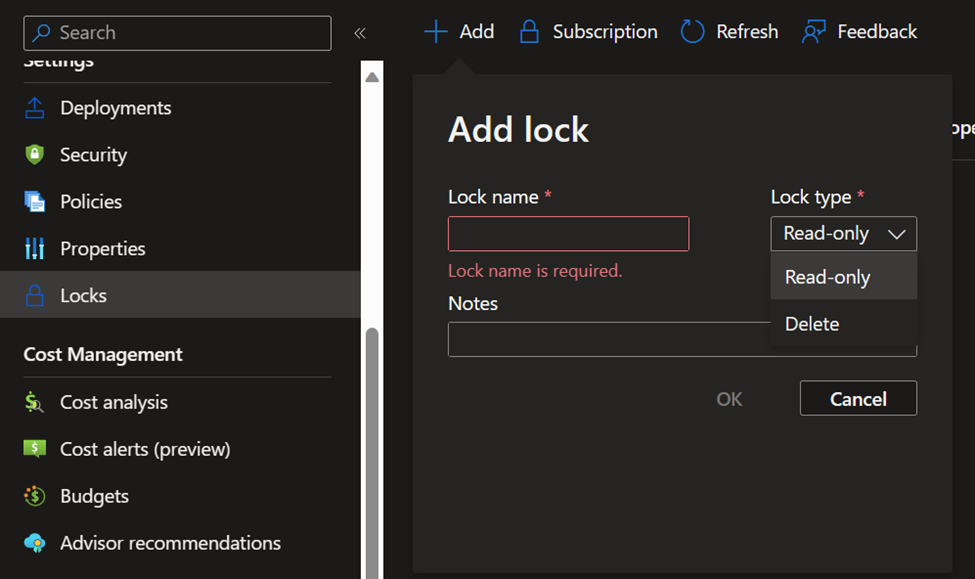Collapse the sidebar with the double chevron

tap(360, 31)
